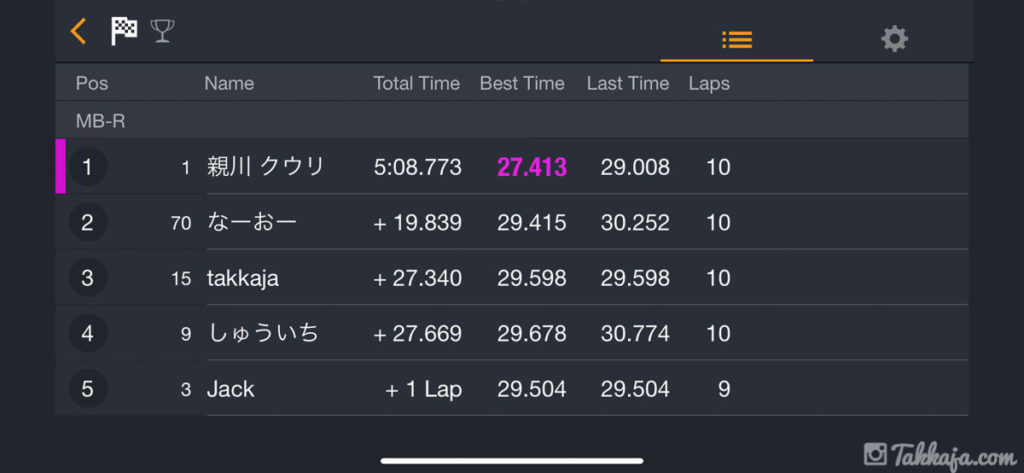Switch to the results list tab
The image size is (1024, 473).
click(x=737, y=40)
